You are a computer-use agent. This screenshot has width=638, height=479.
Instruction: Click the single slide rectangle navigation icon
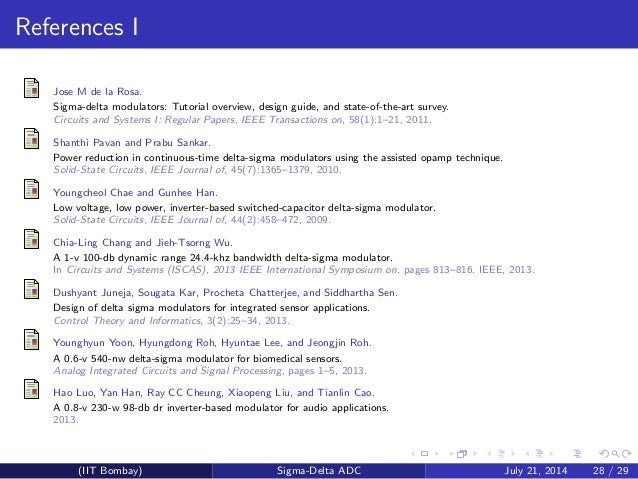(424, 453)
